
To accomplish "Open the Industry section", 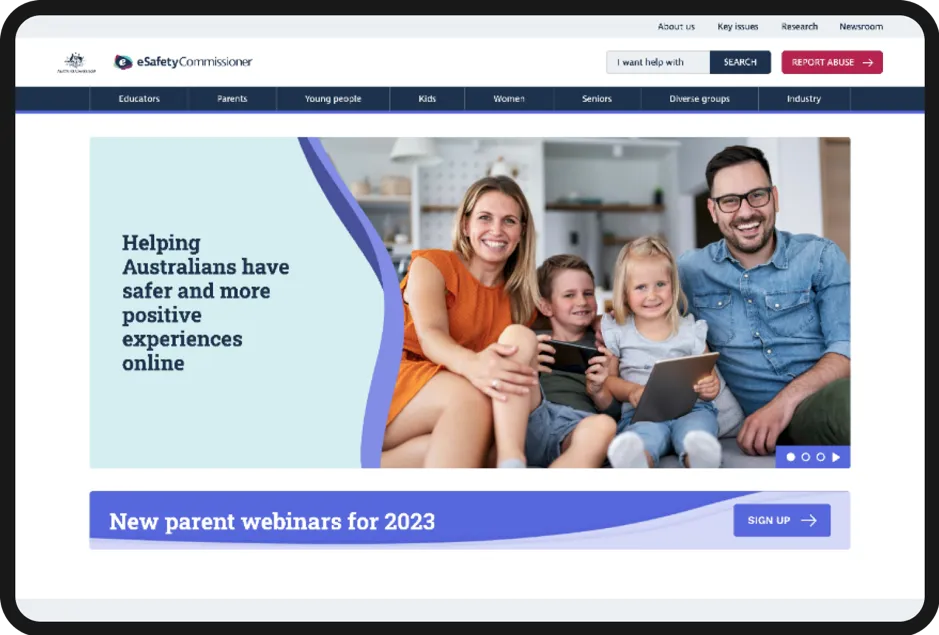I will point(803,99).
